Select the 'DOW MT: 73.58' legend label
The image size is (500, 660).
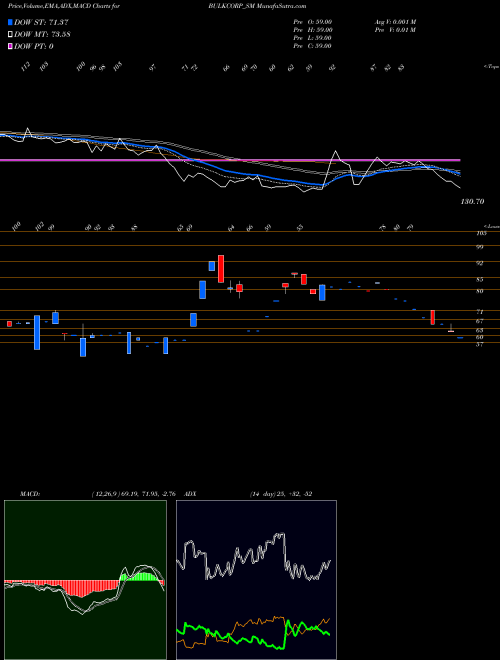click(x=42, y=34)
